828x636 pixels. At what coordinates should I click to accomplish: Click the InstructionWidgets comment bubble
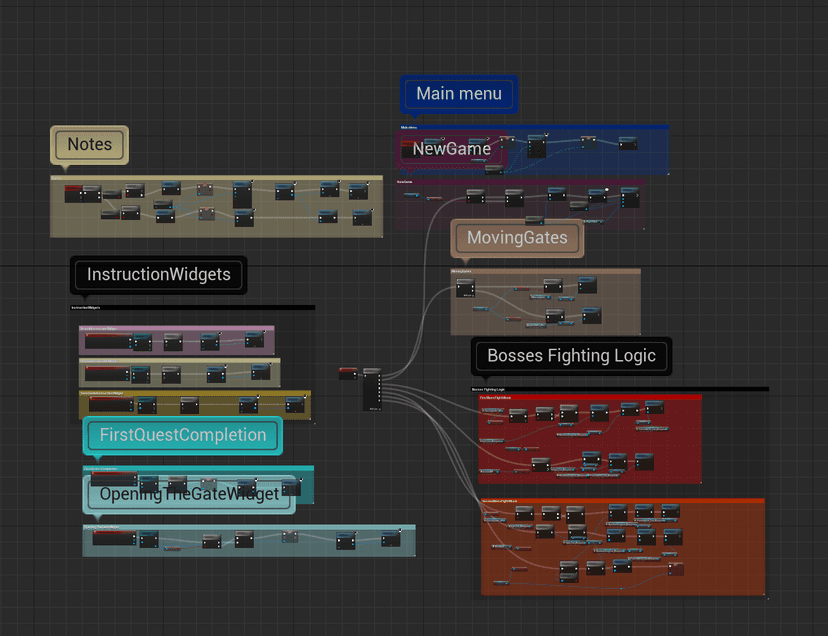158,274
